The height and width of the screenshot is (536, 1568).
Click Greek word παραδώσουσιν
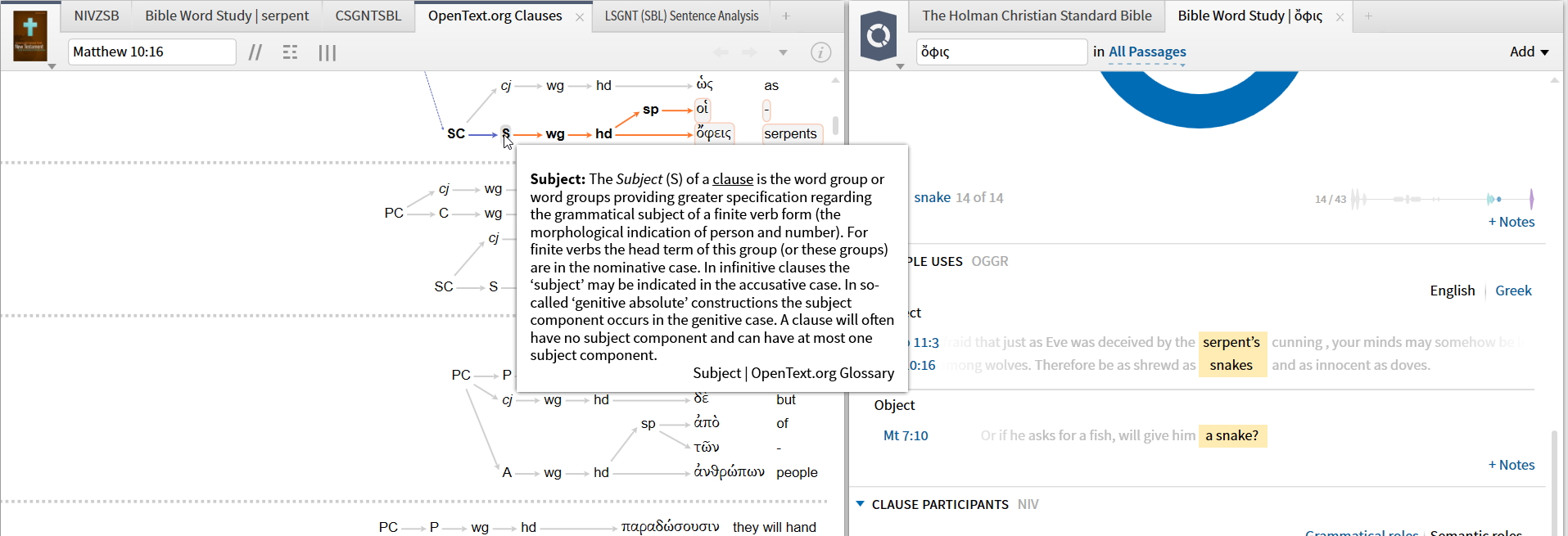(x=670, y=527)
